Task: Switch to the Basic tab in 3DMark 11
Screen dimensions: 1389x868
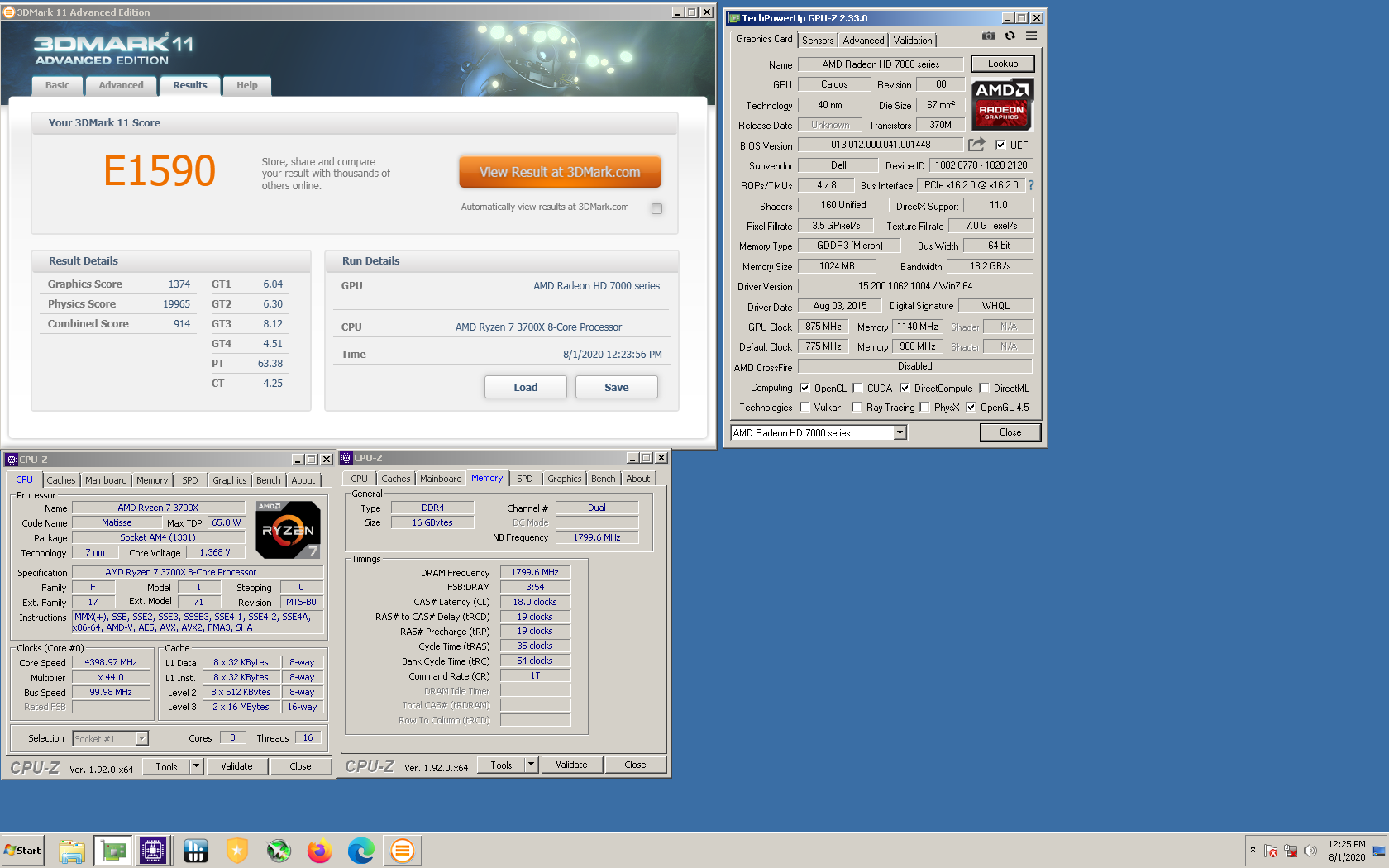Action: click(x=58, y=85)
